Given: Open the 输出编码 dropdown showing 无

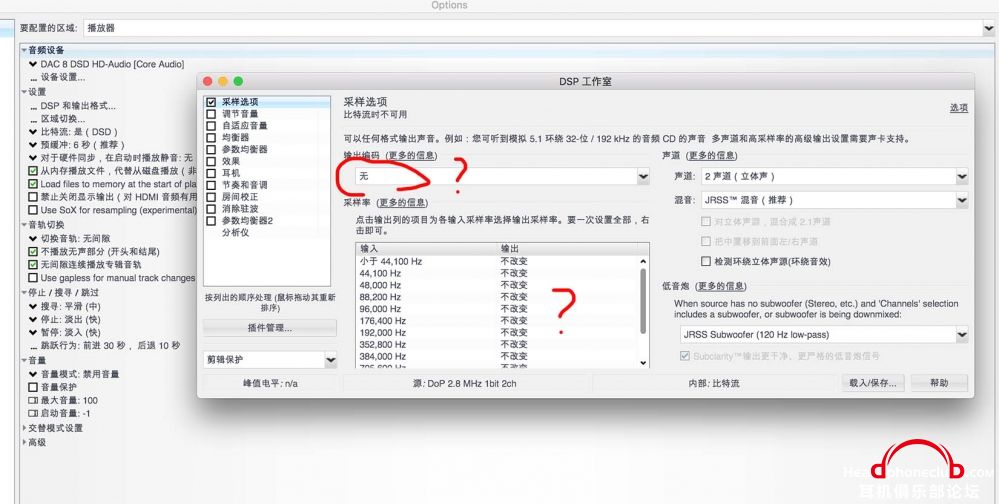Looking at the screenshot, I should [x=503, y=176].
